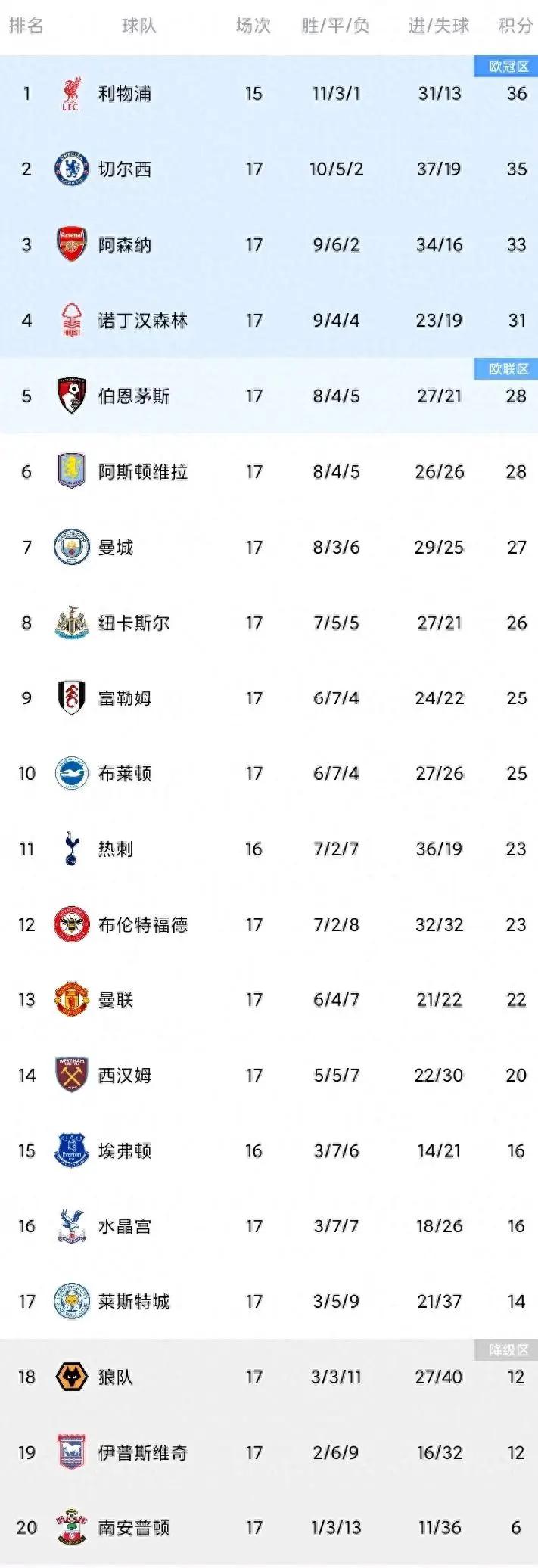Open team name 阿斯顿维拉
This screenshot has width=538, height=1568.
click(x=143, y=472)
